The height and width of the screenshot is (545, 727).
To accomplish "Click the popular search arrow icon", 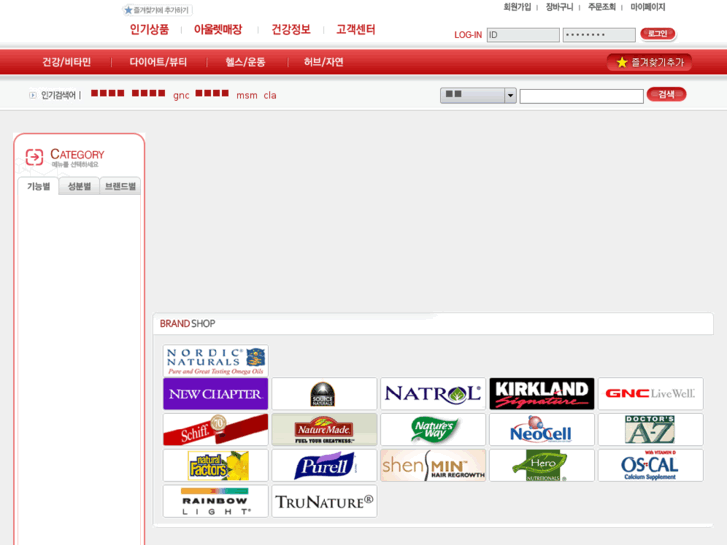I will coord(32,95).
